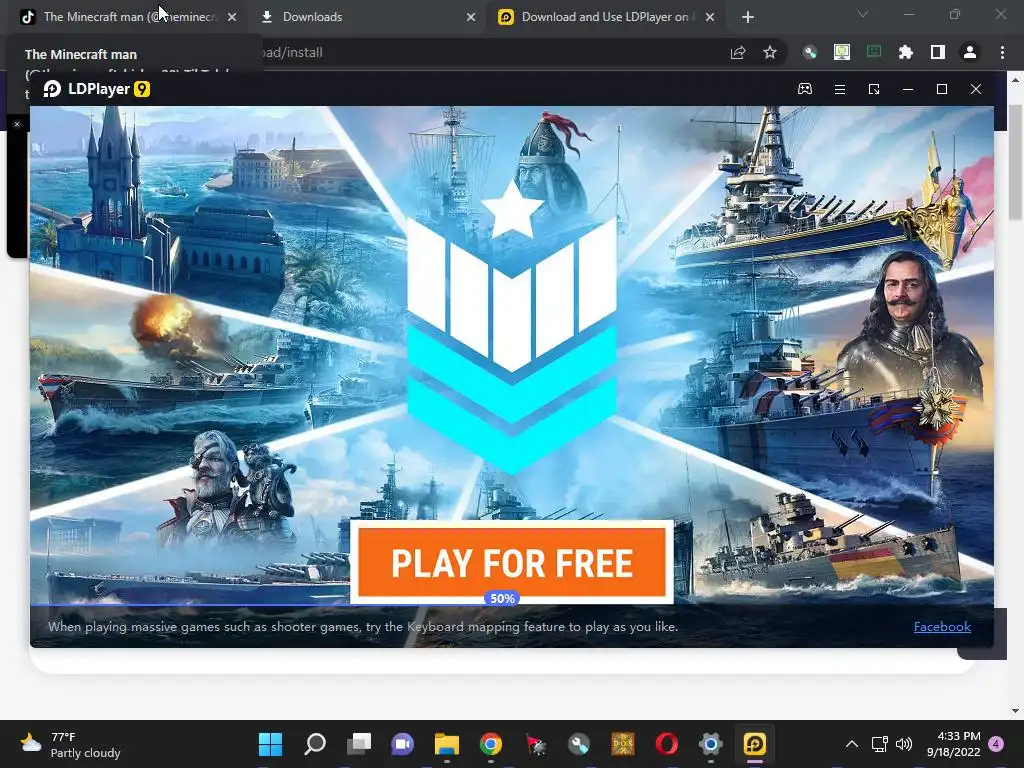Open the Settings gear on taskbar

tap(711, 744)
